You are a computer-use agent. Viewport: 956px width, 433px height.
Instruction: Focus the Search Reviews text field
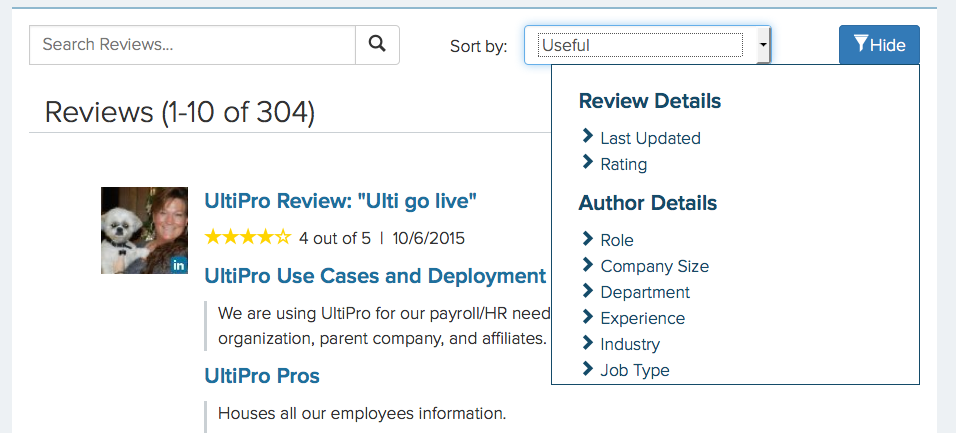(x=192, y=45)
